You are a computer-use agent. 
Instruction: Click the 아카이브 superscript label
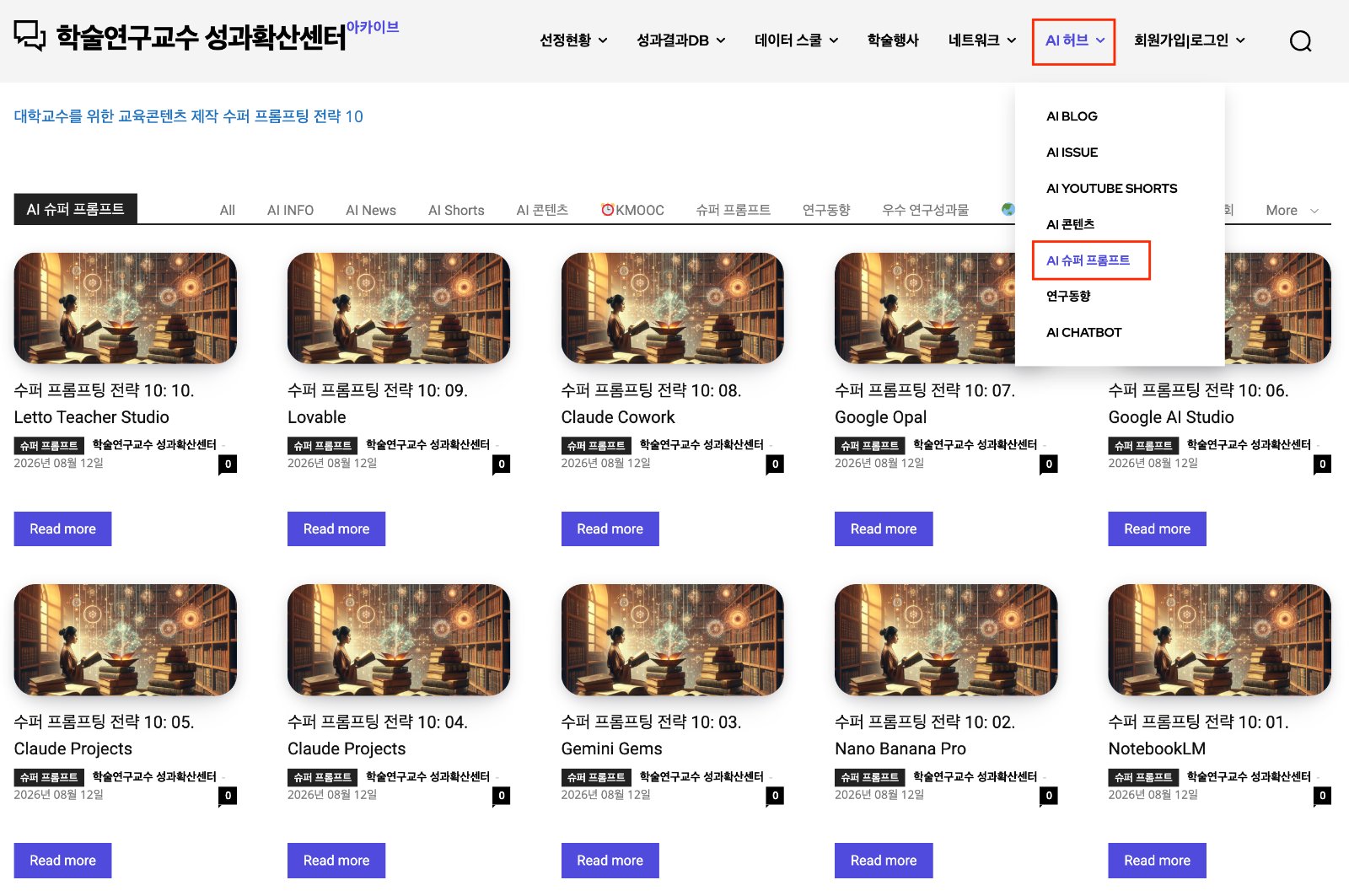coord(373,27)
